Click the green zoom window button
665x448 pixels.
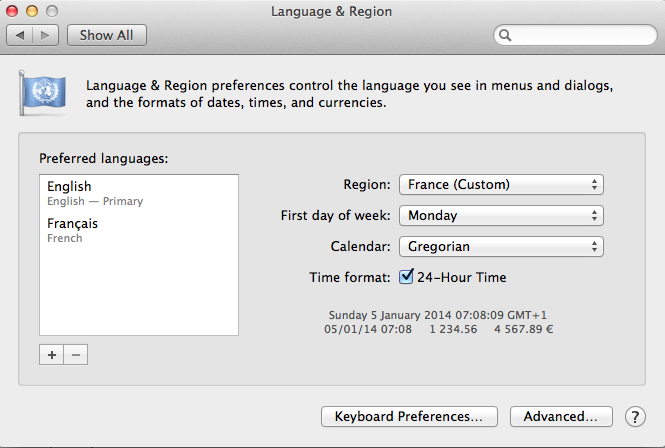(x=52, y=11)
